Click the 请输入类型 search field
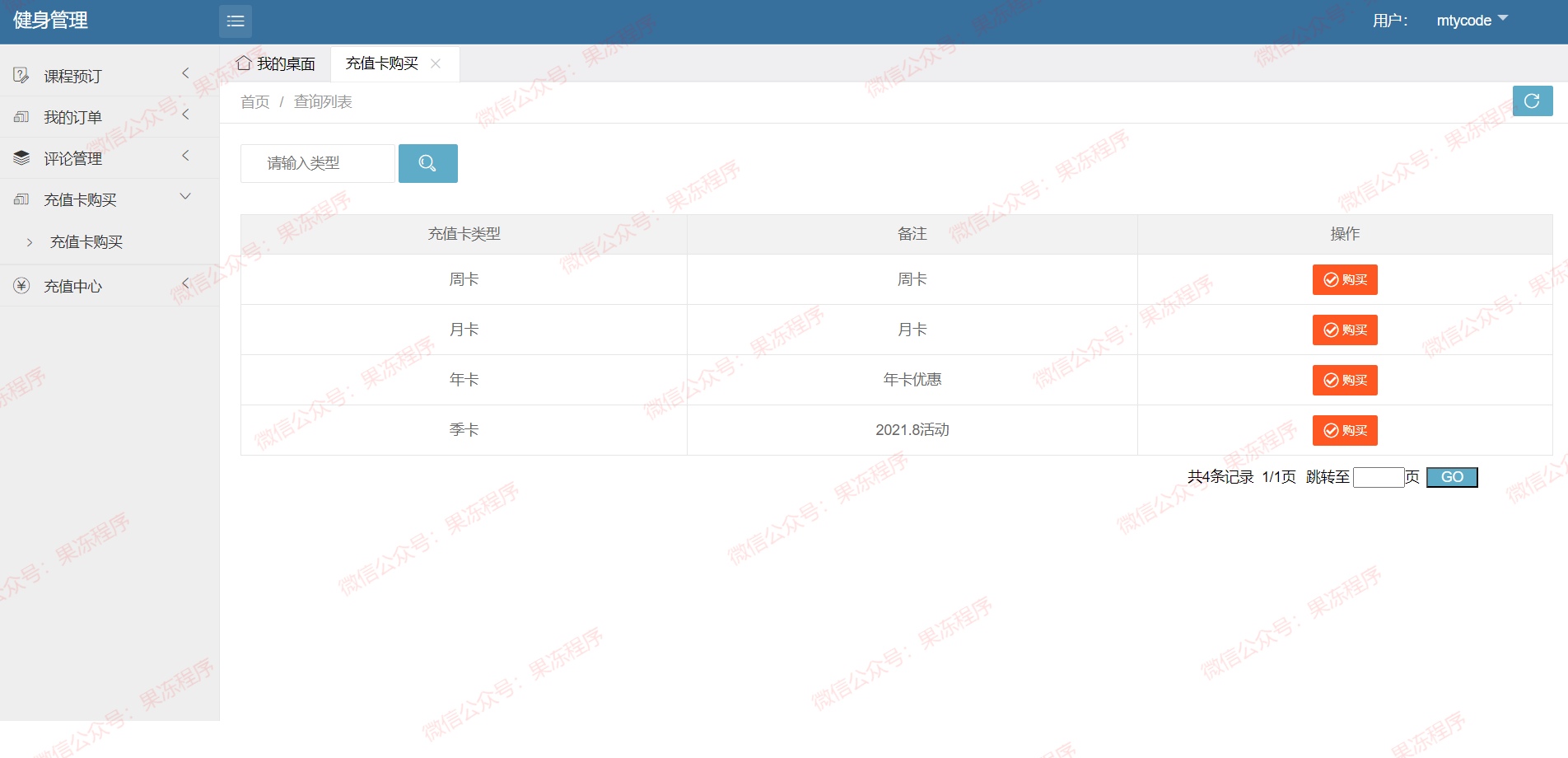Screen dimensions: 1568x758 [318, 163]
